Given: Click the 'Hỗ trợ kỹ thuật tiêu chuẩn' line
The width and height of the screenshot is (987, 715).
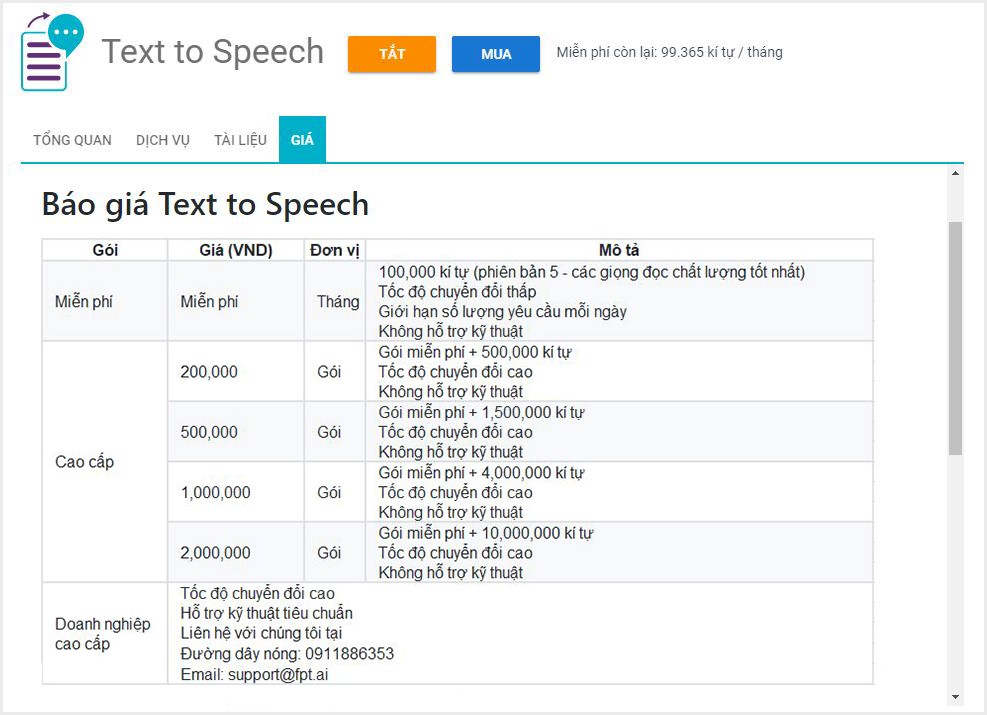Looking at the screenshot, I should pyautogui.click(x=266, y=613).
